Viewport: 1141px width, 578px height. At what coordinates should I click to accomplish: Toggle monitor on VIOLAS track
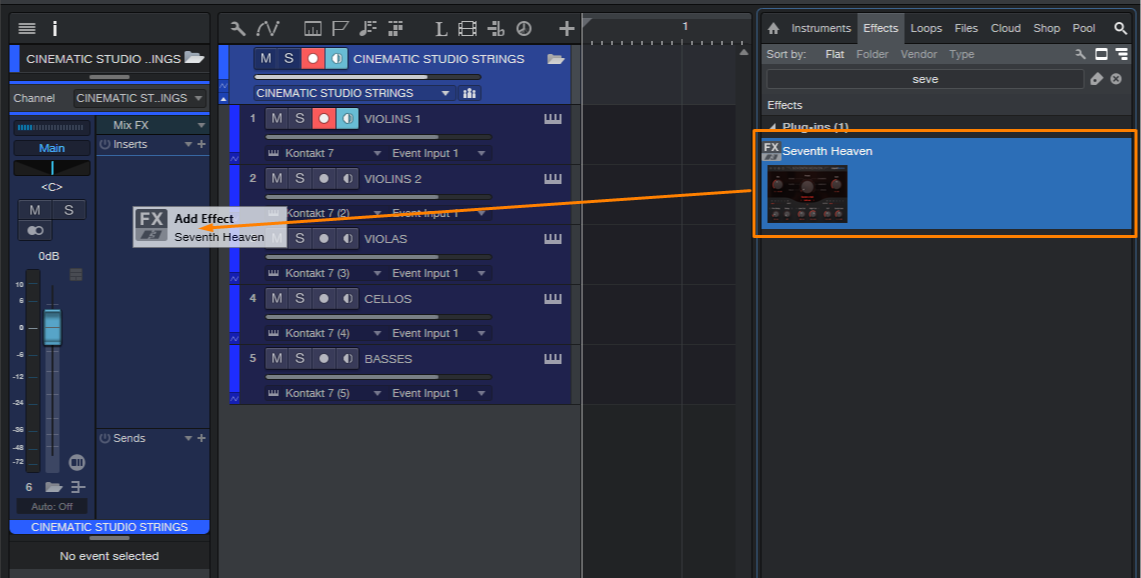(x=348, y=239)
